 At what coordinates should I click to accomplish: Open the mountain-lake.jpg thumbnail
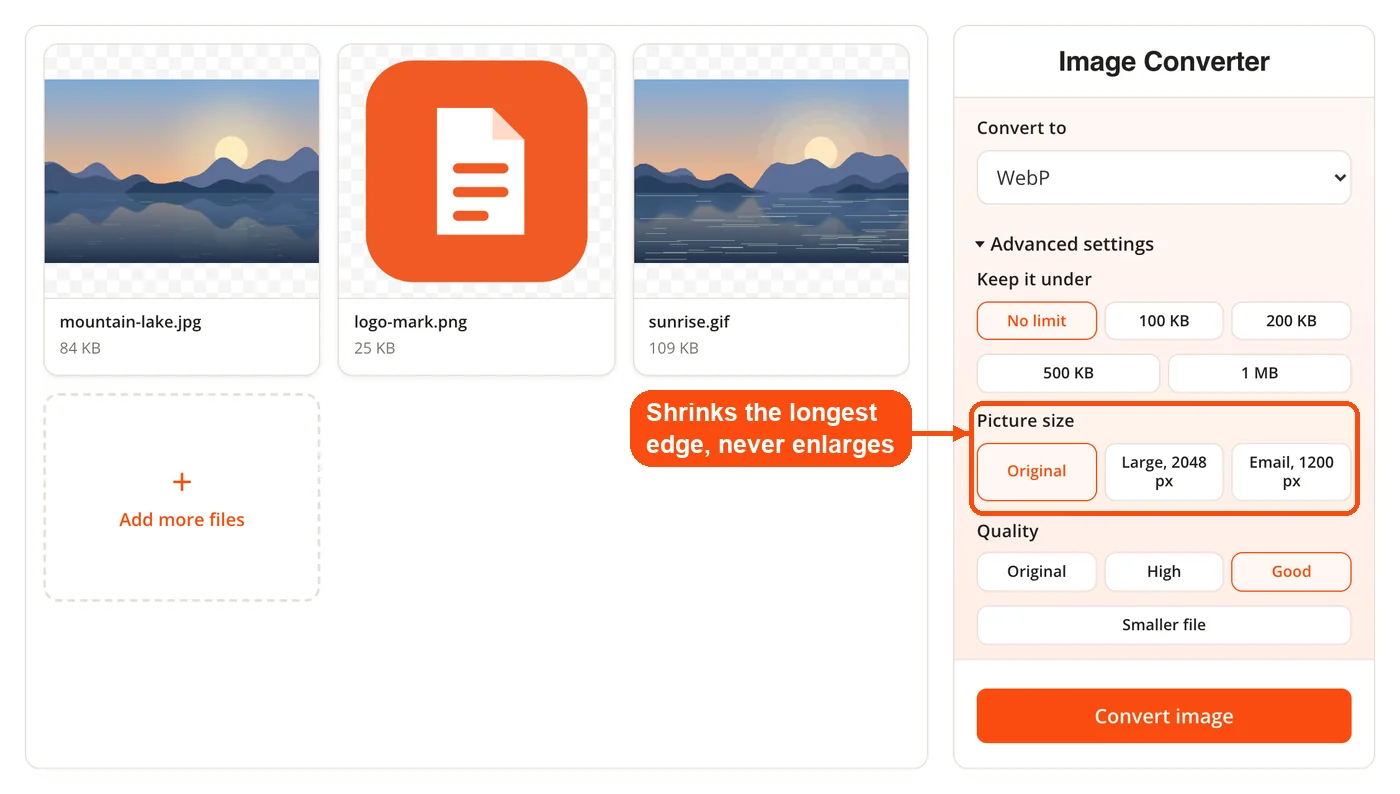click(x=182, y=171)
